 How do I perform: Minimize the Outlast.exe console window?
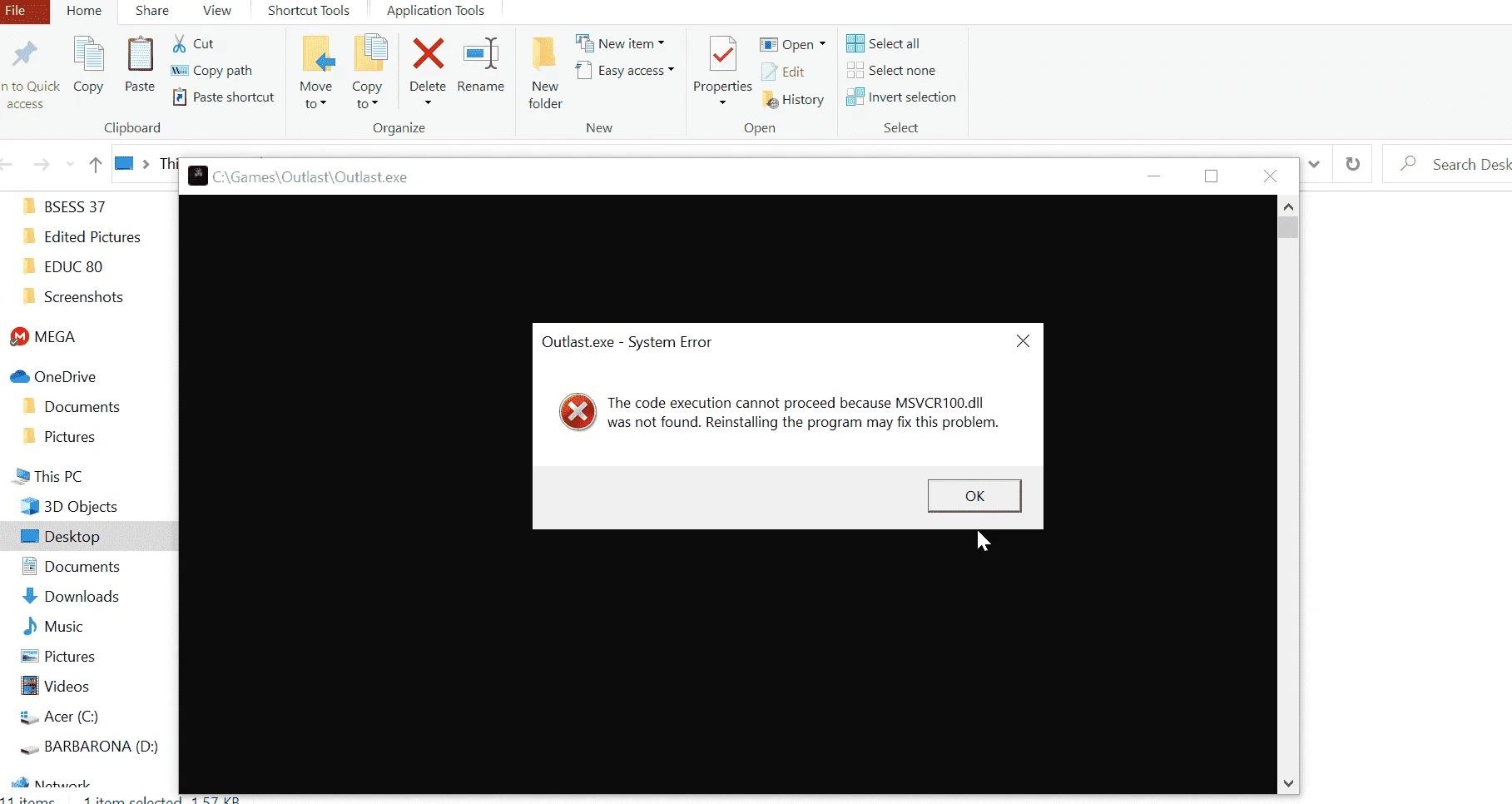[1154, 176]
